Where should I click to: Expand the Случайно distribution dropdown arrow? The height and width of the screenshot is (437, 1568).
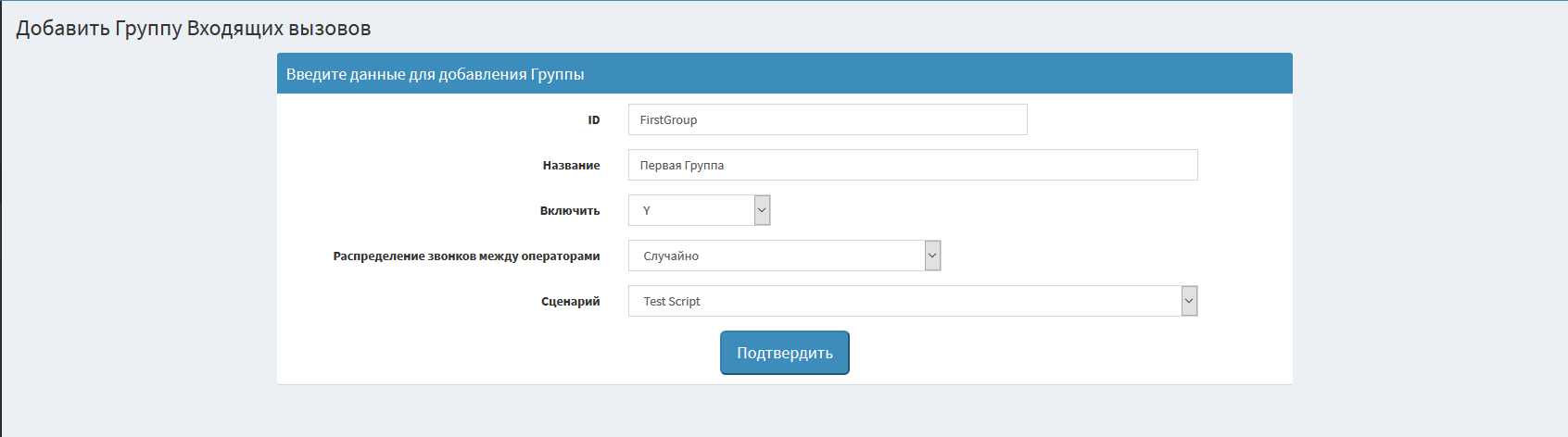pyautogui.click(x=932, y=256)
